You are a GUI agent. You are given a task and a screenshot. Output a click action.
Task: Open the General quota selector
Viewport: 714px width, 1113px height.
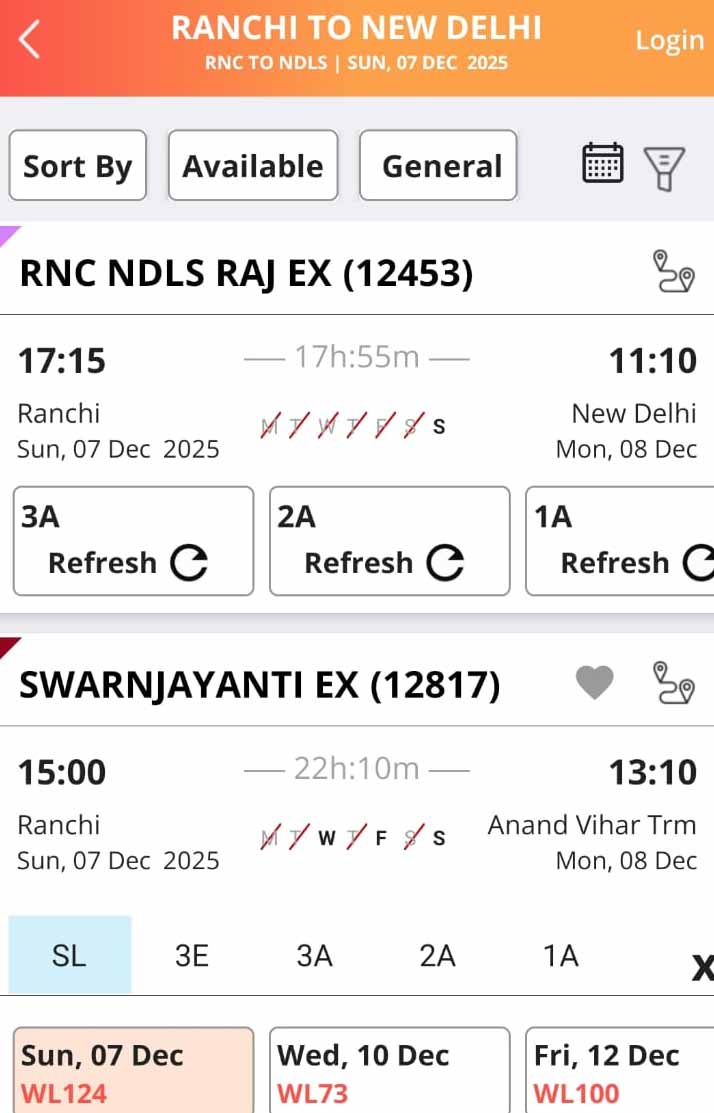point(438,166)
